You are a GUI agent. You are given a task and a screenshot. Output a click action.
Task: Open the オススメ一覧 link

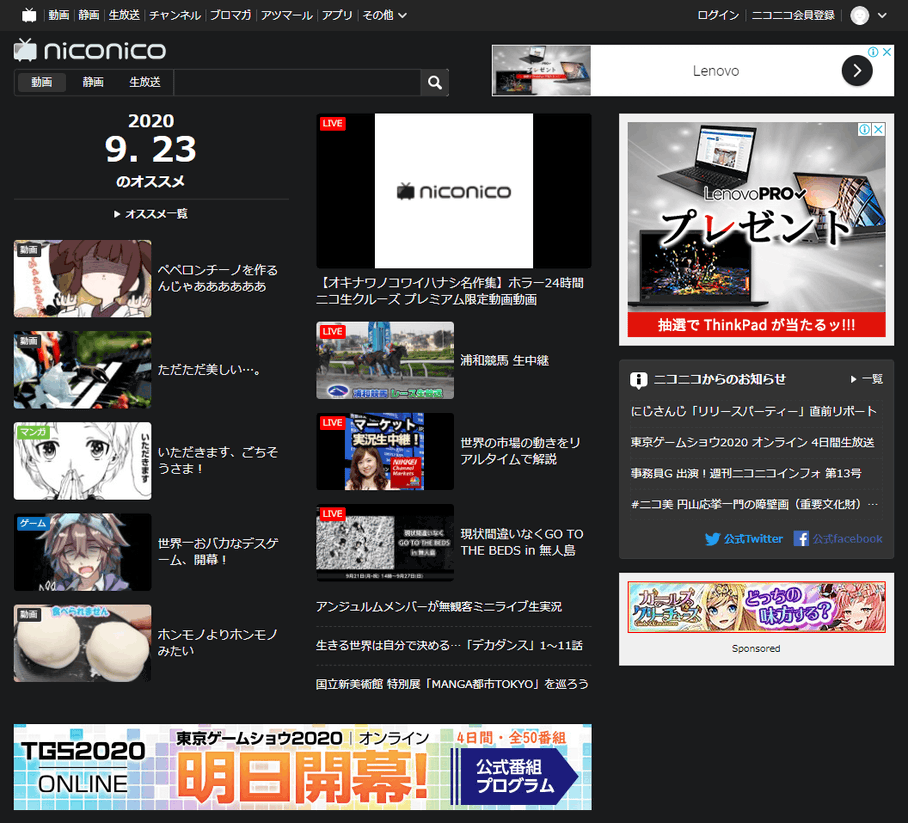151,214
